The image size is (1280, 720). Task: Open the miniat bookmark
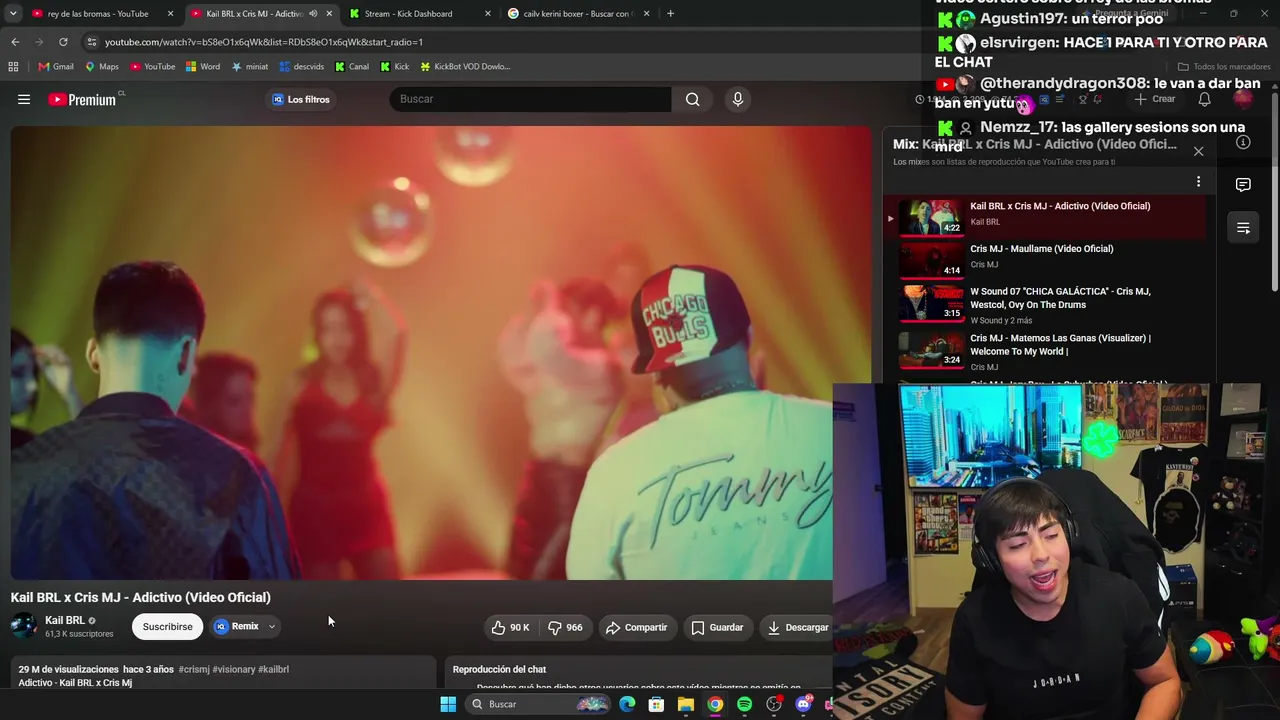[x=250, y=67]
